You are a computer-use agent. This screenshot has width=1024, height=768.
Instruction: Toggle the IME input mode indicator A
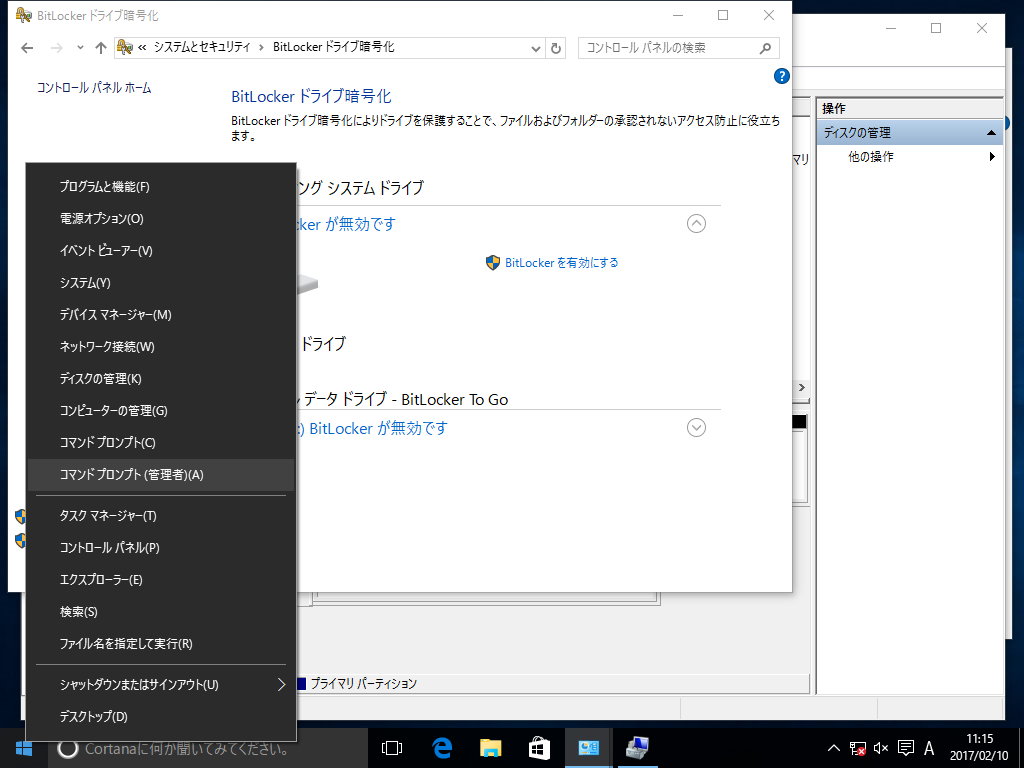click(x=929, y=748)
